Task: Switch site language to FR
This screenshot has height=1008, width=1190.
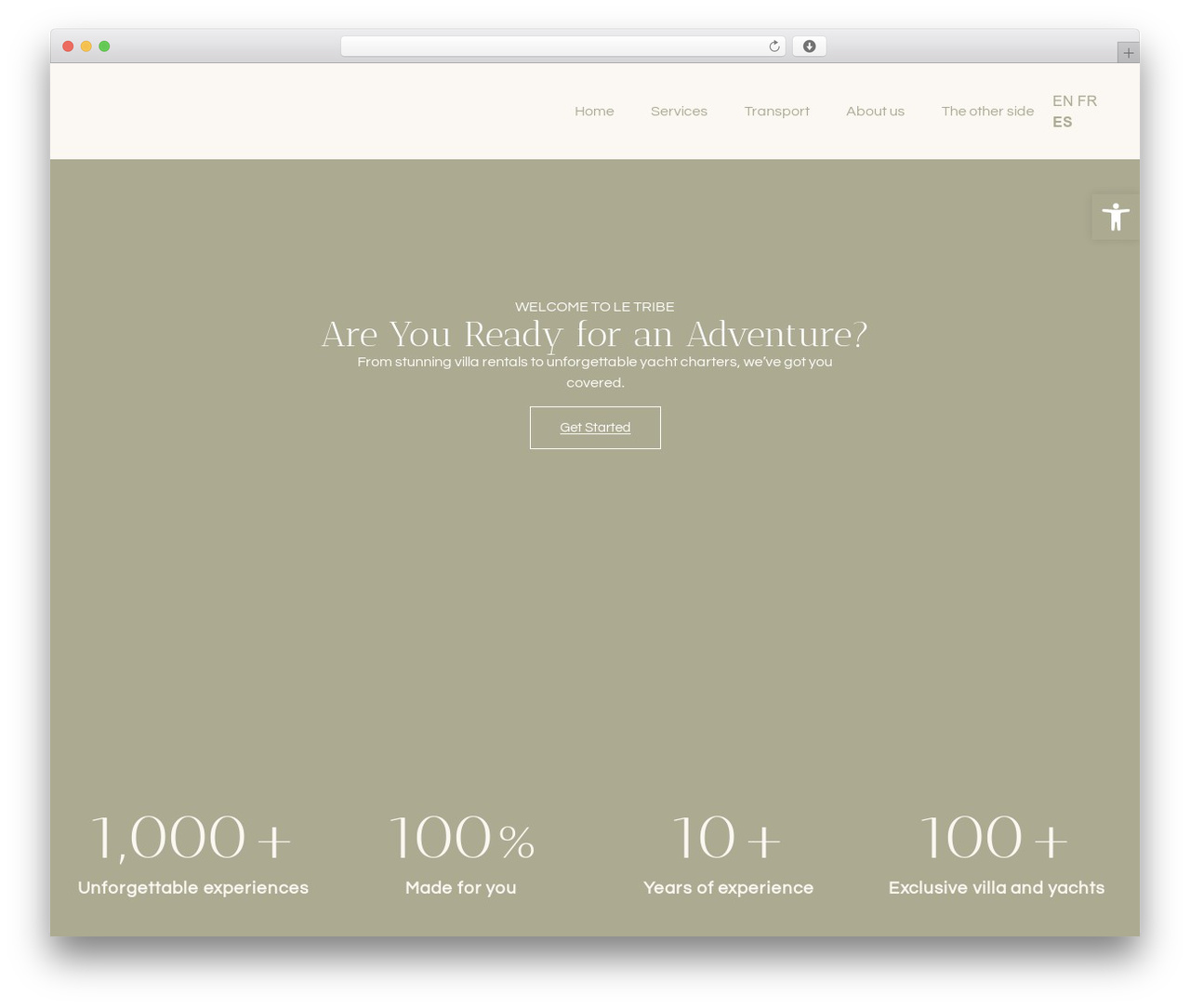Action: point(1087,100)
